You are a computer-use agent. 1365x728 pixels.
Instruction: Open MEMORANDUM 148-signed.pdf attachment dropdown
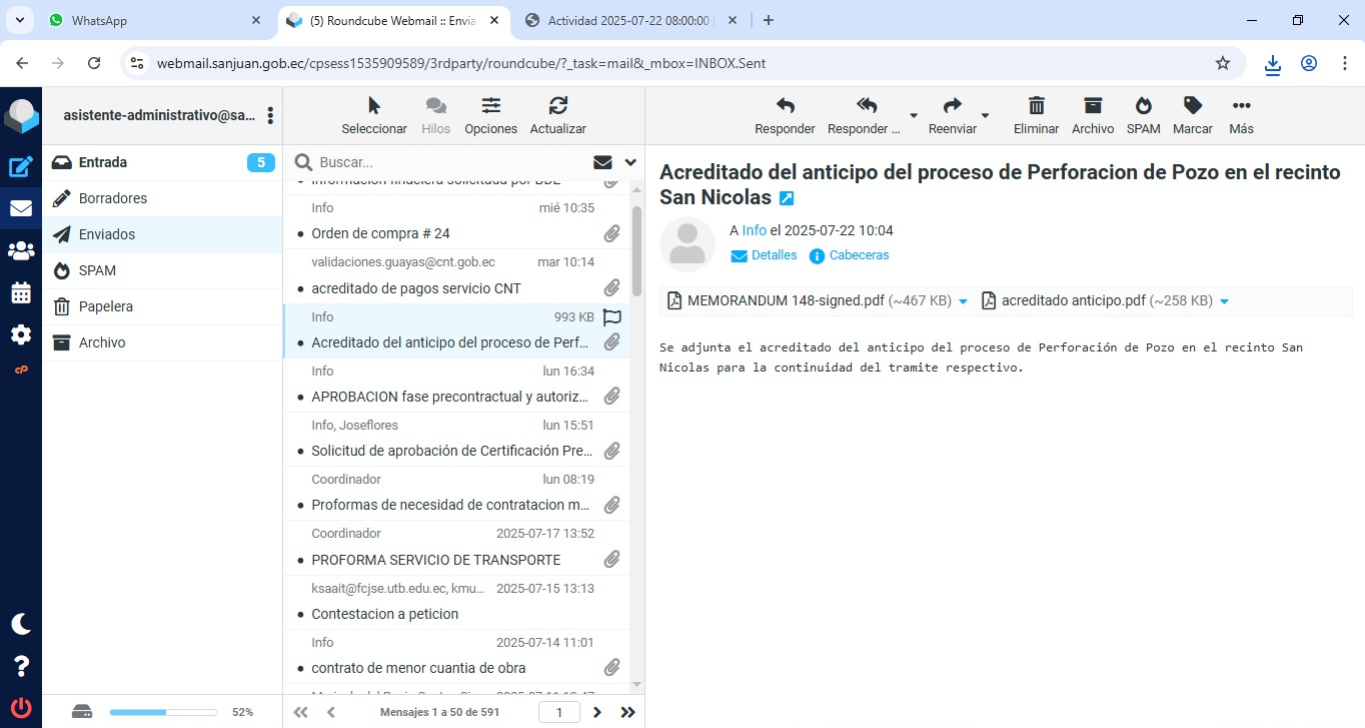click(963, 301)
